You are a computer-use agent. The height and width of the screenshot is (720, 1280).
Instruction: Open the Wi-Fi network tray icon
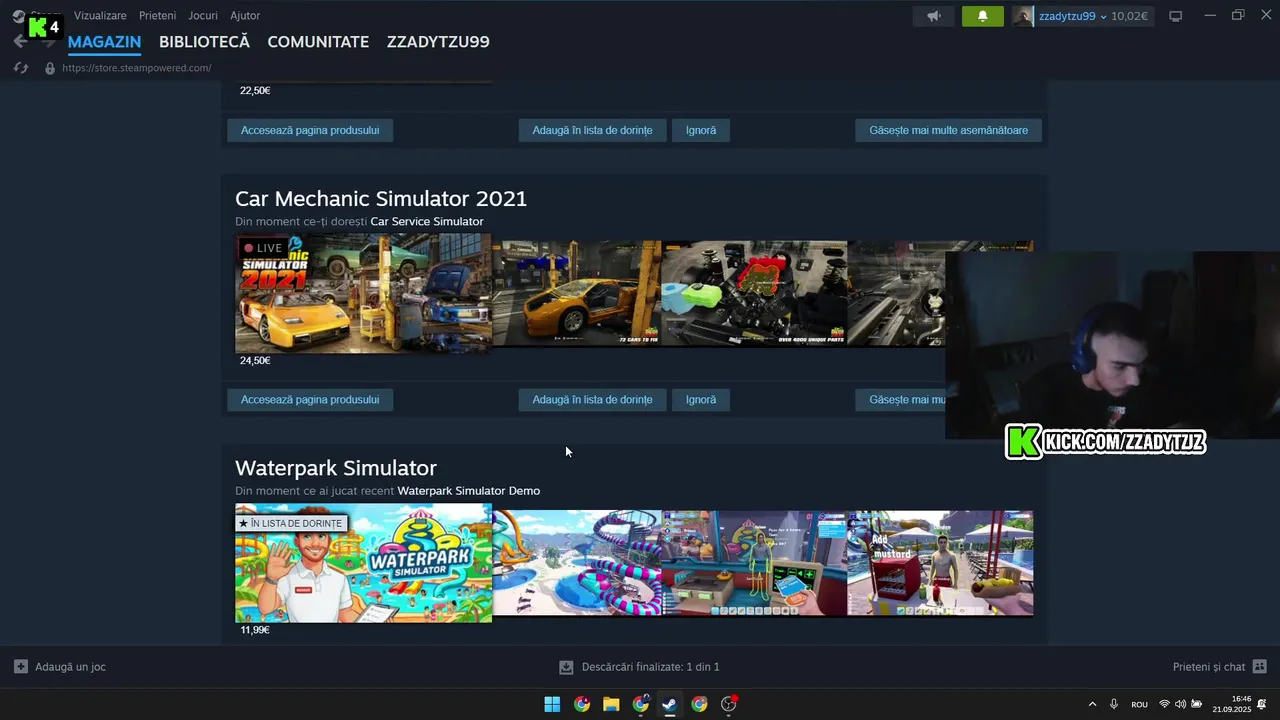pos(1164,704)
